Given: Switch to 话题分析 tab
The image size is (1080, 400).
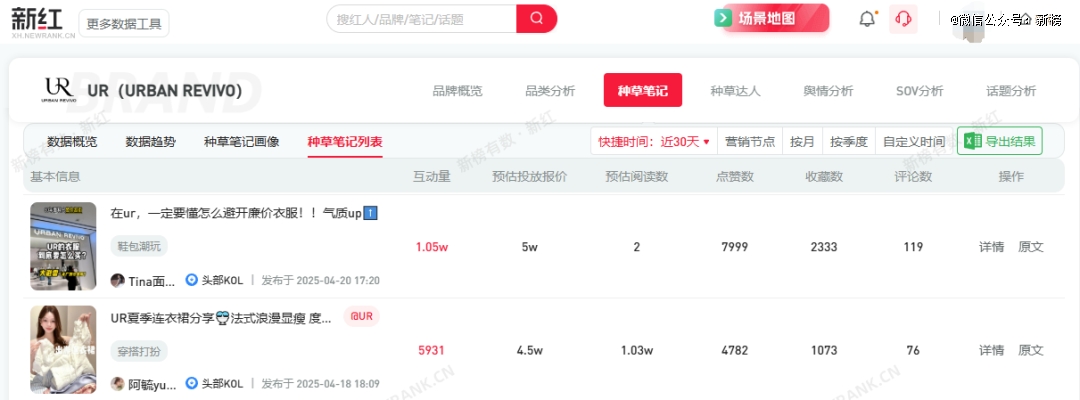Looking at the screenshot, I should [x=1011, y=91].
